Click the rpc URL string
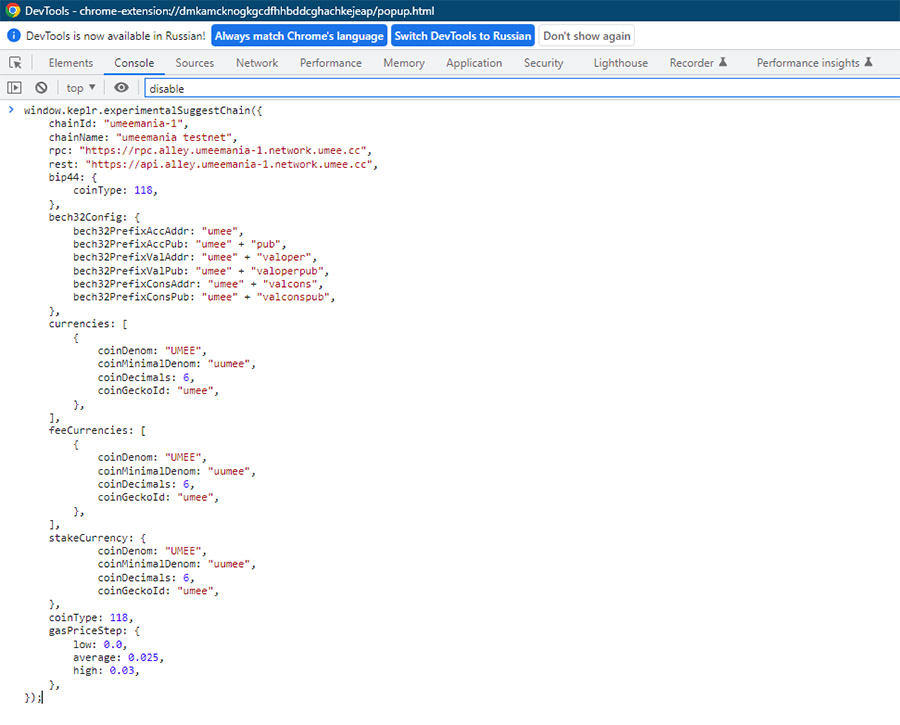This screenshot has height=725, width=900. 223,150
